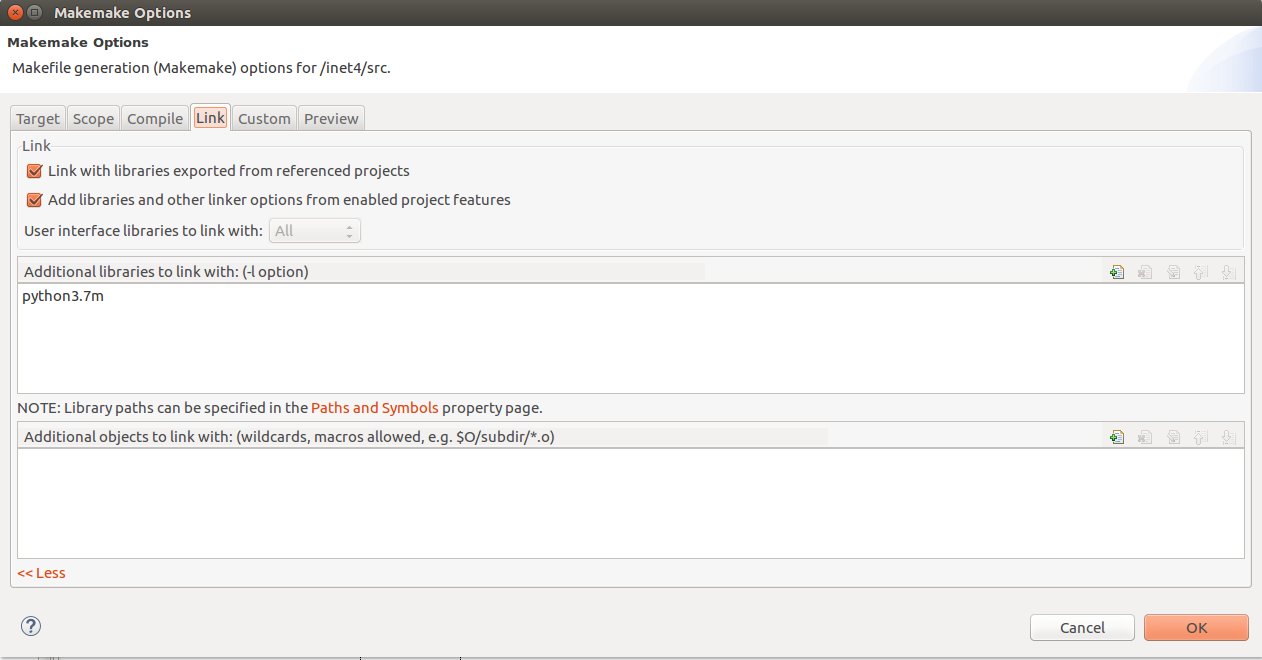Viewport: 1262px width, 660px height.
Task: Add a new library to the additional libraries list
Action: [x=1116, y=271]
